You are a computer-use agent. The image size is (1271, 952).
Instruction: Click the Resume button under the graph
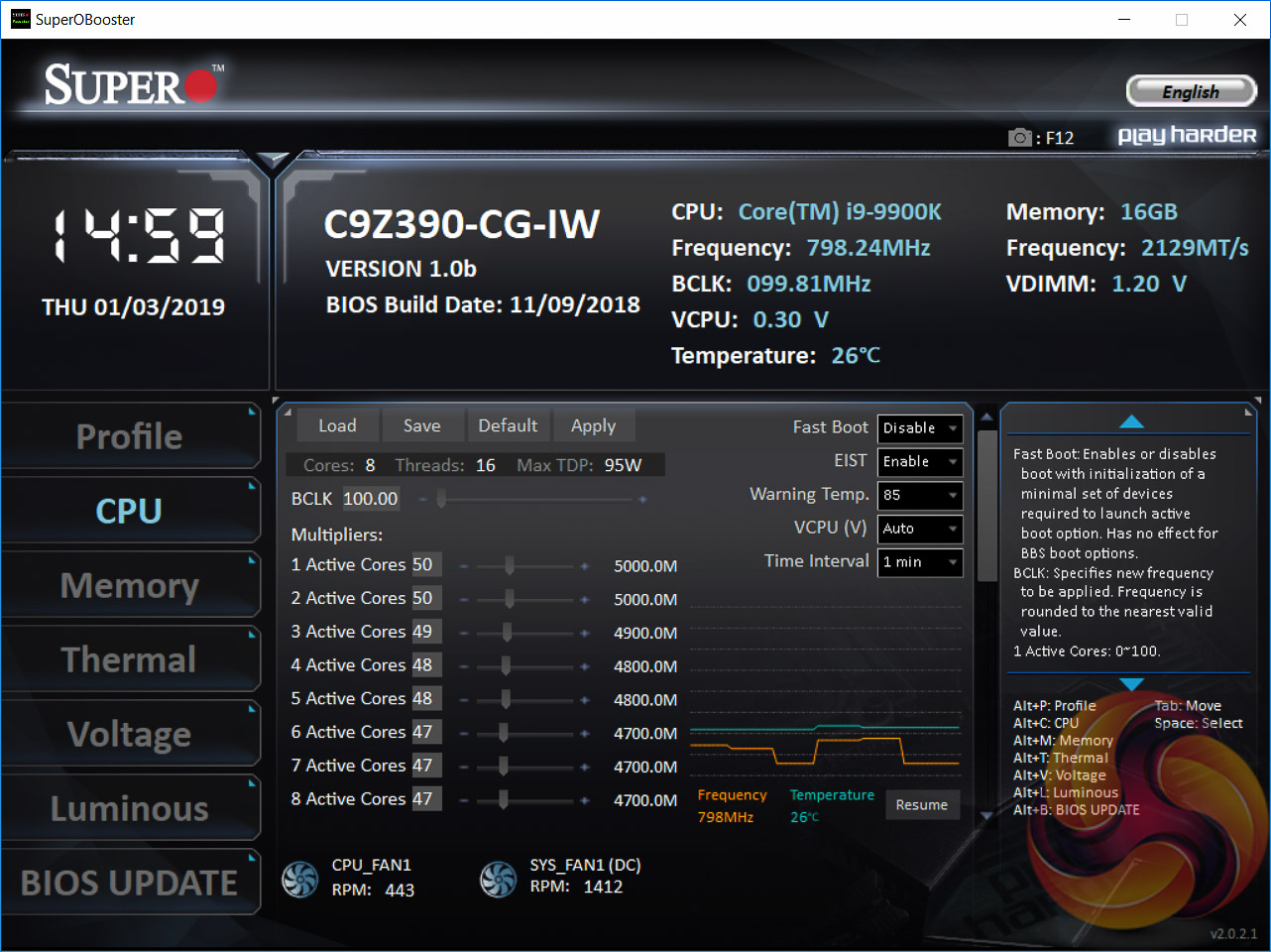click(922, 805)
